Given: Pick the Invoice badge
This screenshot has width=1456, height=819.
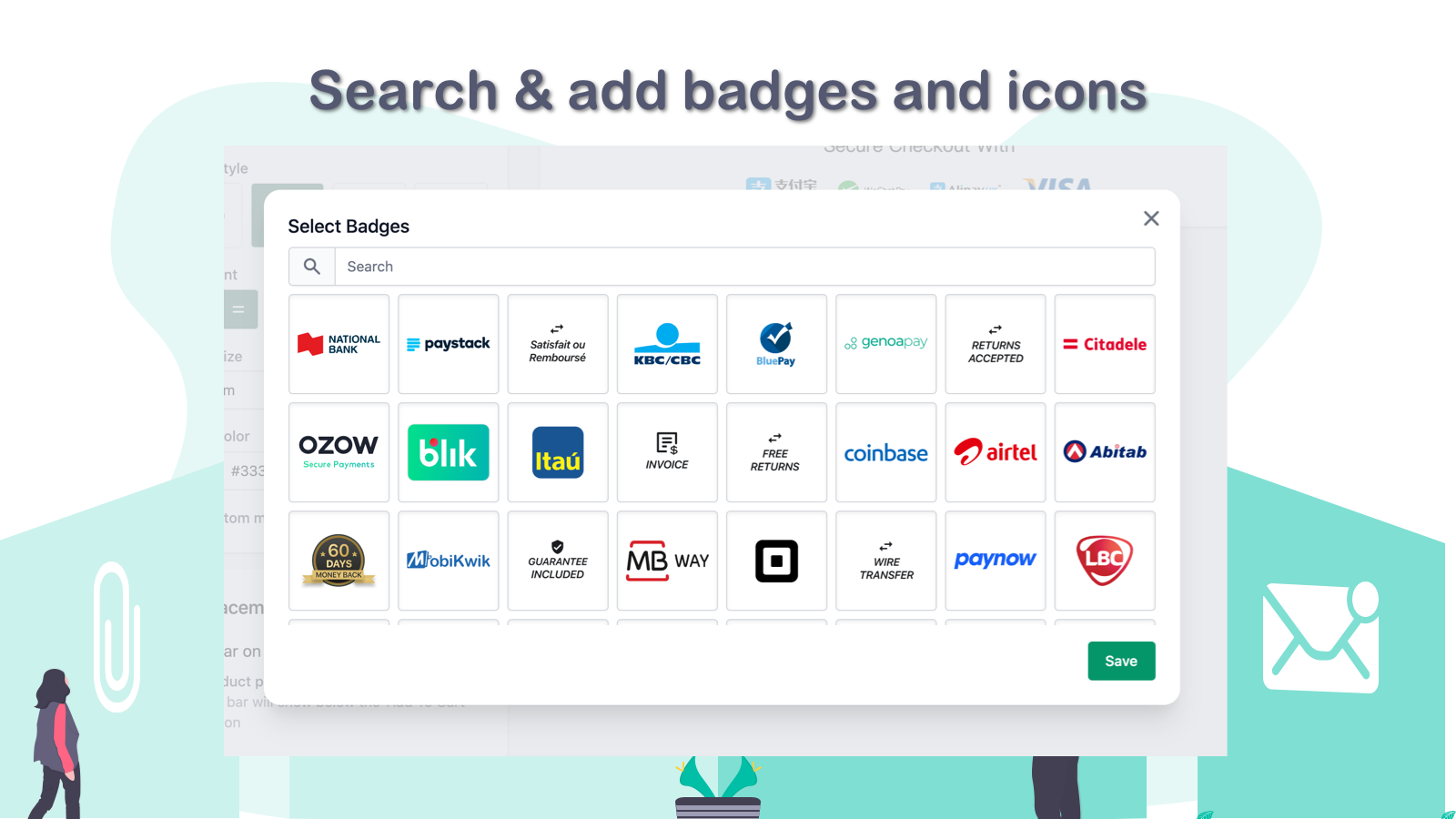Looking at the screenshot, I should 667,452.
